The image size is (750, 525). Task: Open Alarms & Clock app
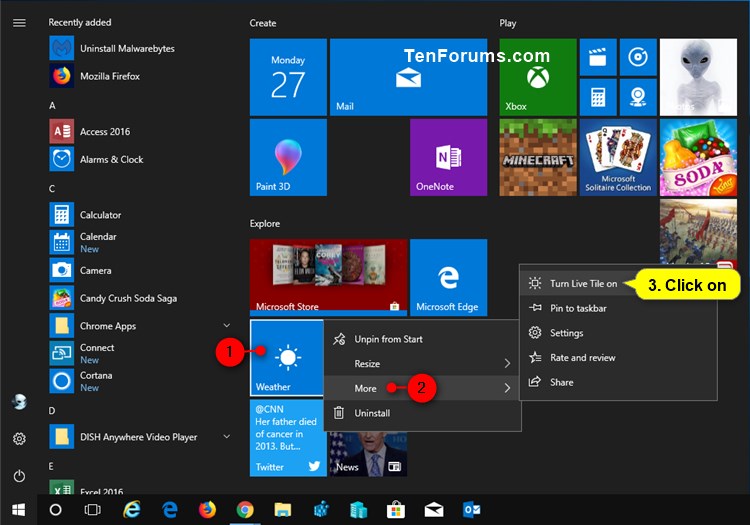(140, 159)
